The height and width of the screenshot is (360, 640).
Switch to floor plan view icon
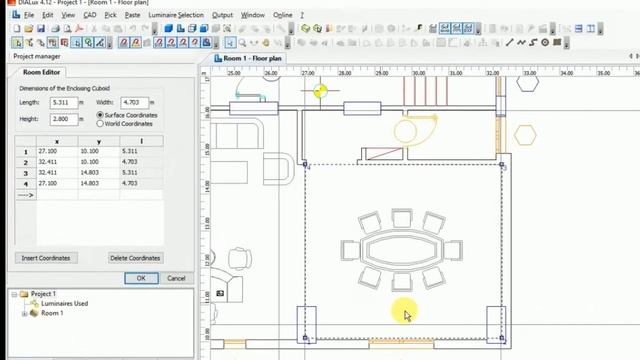pos(180,29)
